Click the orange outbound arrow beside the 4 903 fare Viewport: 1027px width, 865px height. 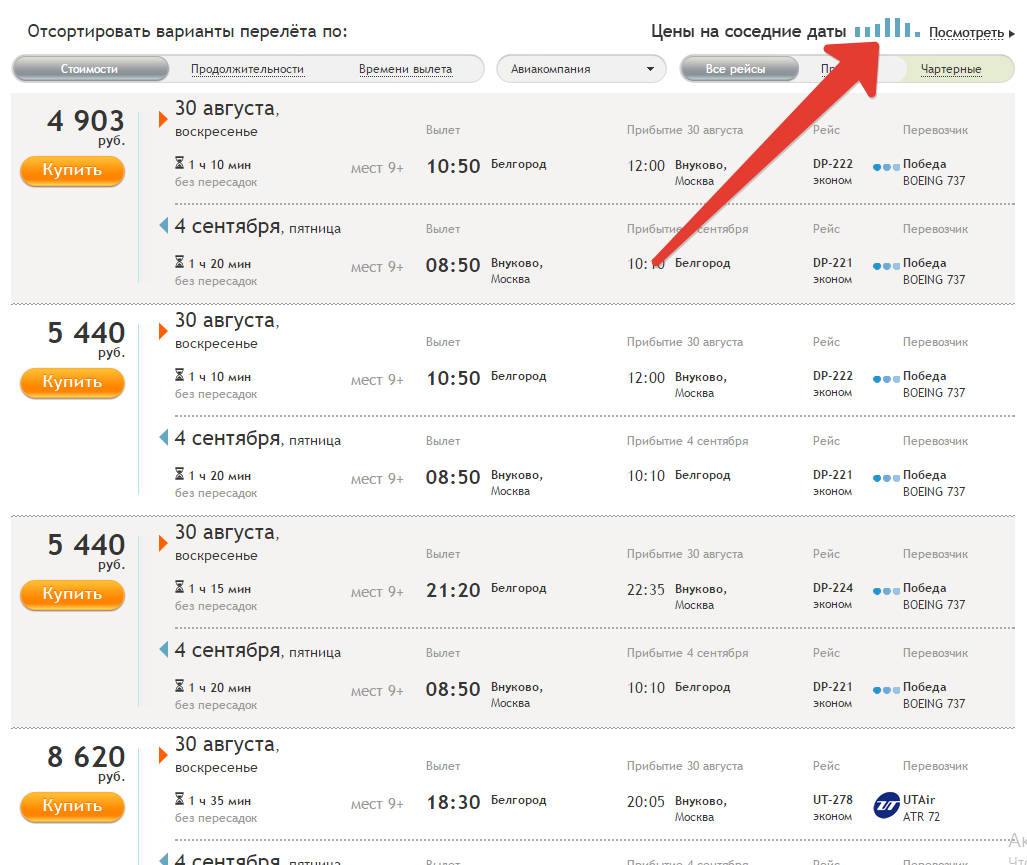pos(163,120)
